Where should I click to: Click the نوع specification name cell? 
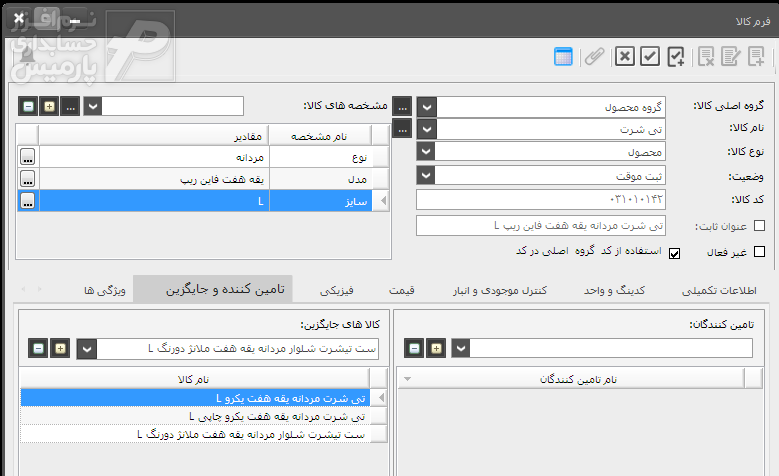(x=320, y=157)
